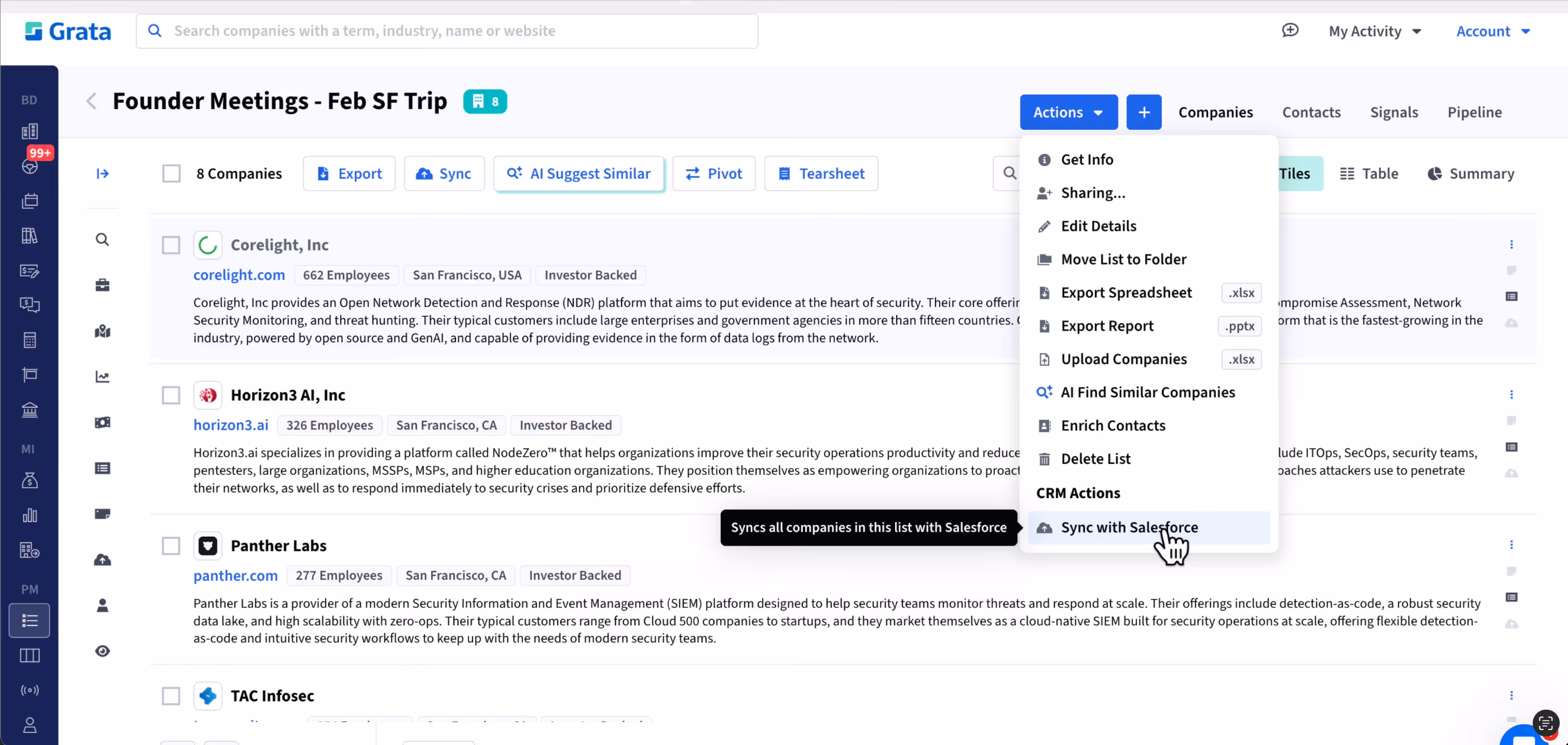This screenshot has height=745, width=1568.
Task: Click the bank institution icon in left sidebar
Action: (x=29, y=410)
